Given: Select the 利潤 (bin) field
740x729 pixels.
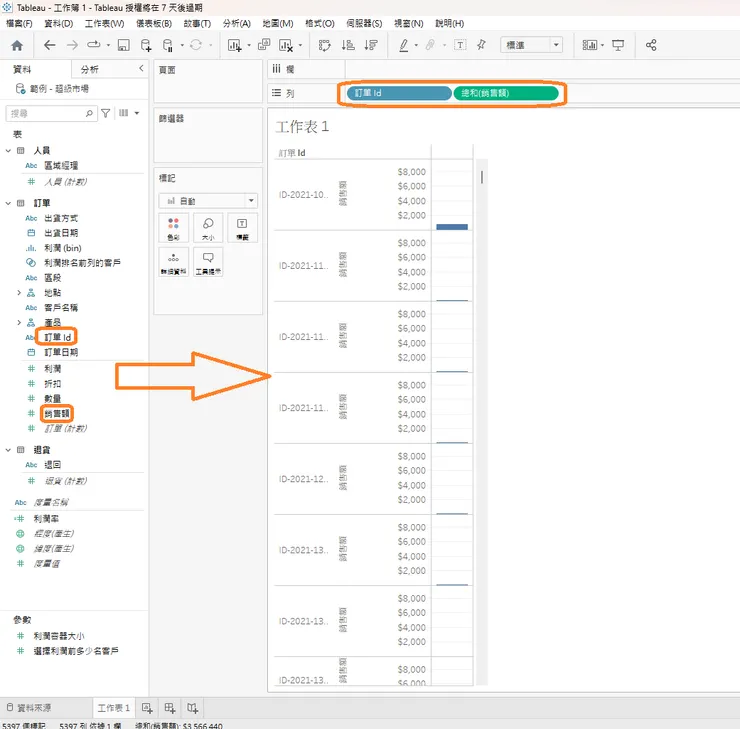Looking at the screenshot, I should [x=62, y=248].
